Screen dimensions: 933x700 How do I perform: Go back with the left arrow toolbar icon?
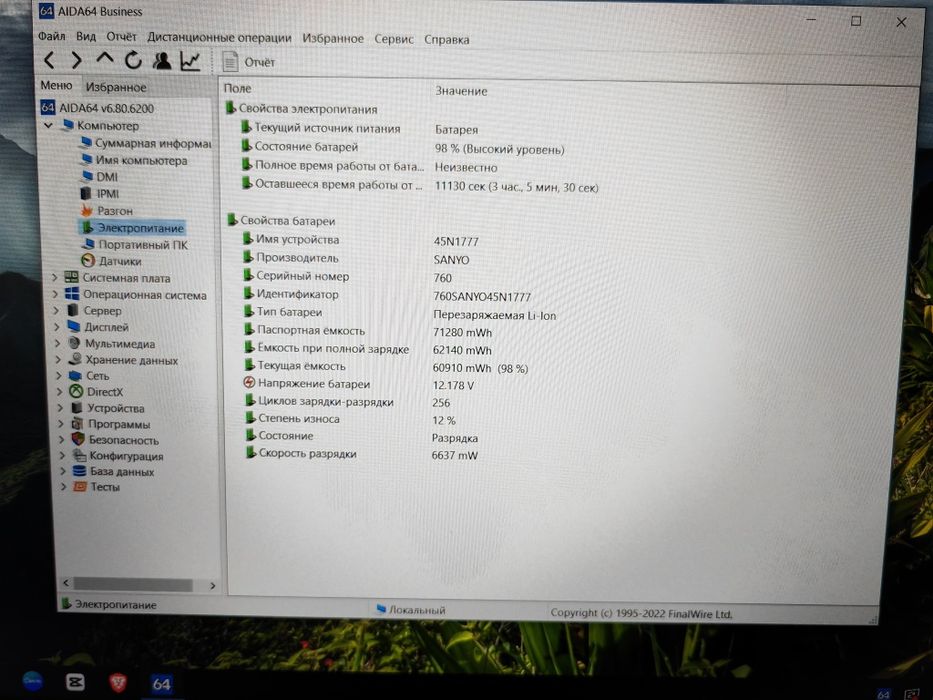(49, 60)
